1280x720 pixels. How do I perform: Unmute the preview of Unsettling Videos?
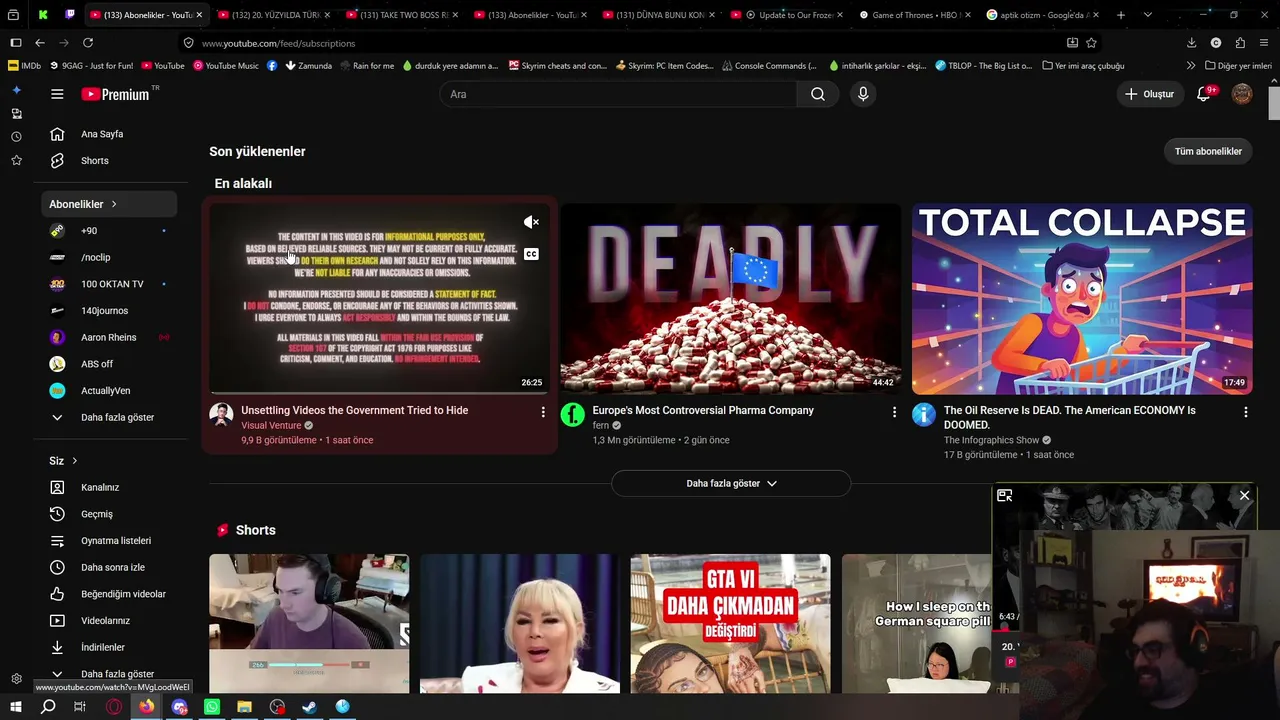click(x=531, y=222)
